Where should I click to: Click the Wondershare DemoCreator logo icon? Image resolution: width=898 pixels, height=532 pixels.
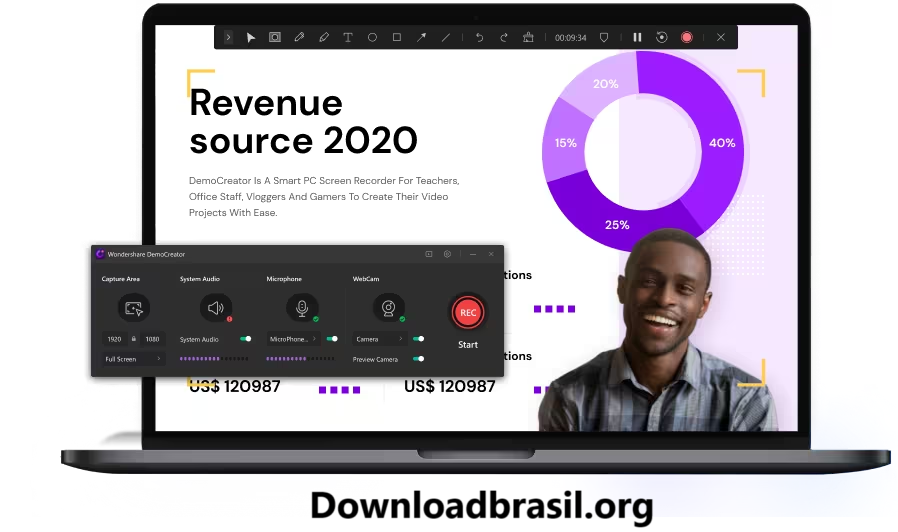(100, 254)
